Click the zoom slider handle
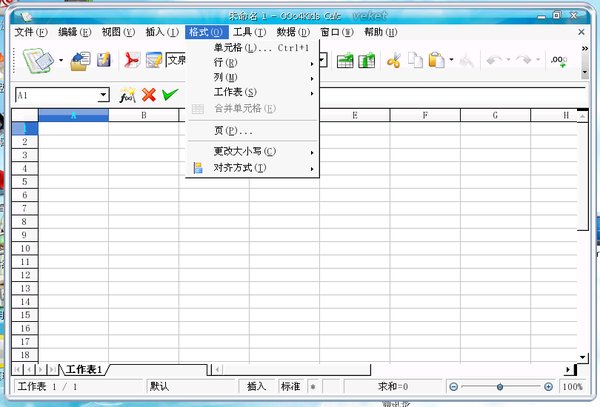The image size is (600, 407). 500,387
